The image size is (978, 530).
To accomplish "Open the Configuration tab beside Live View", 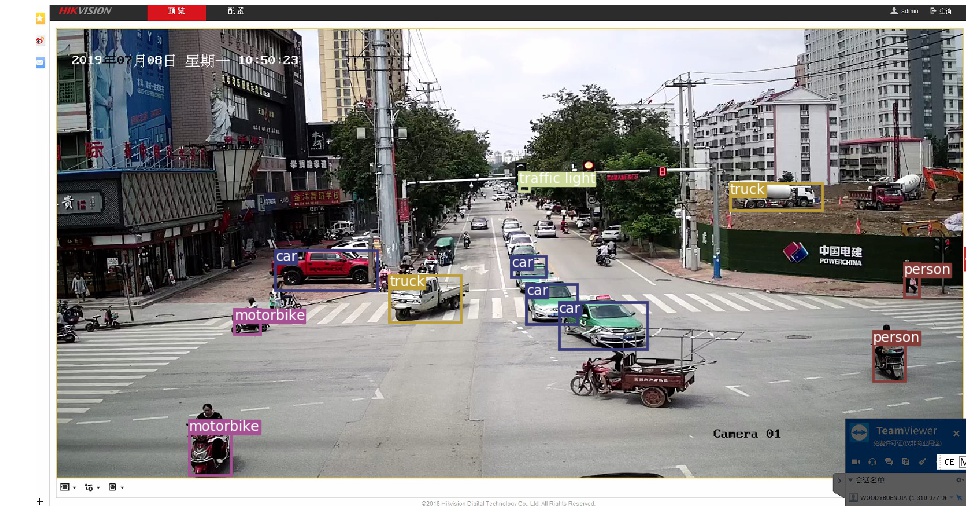I will point(235,11).
